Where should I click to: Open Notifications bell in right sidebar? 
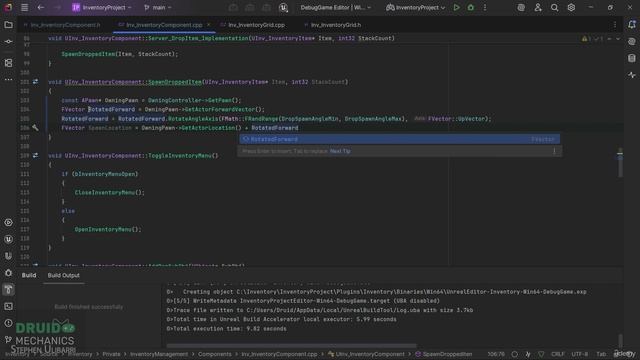[x=632, y=24]
